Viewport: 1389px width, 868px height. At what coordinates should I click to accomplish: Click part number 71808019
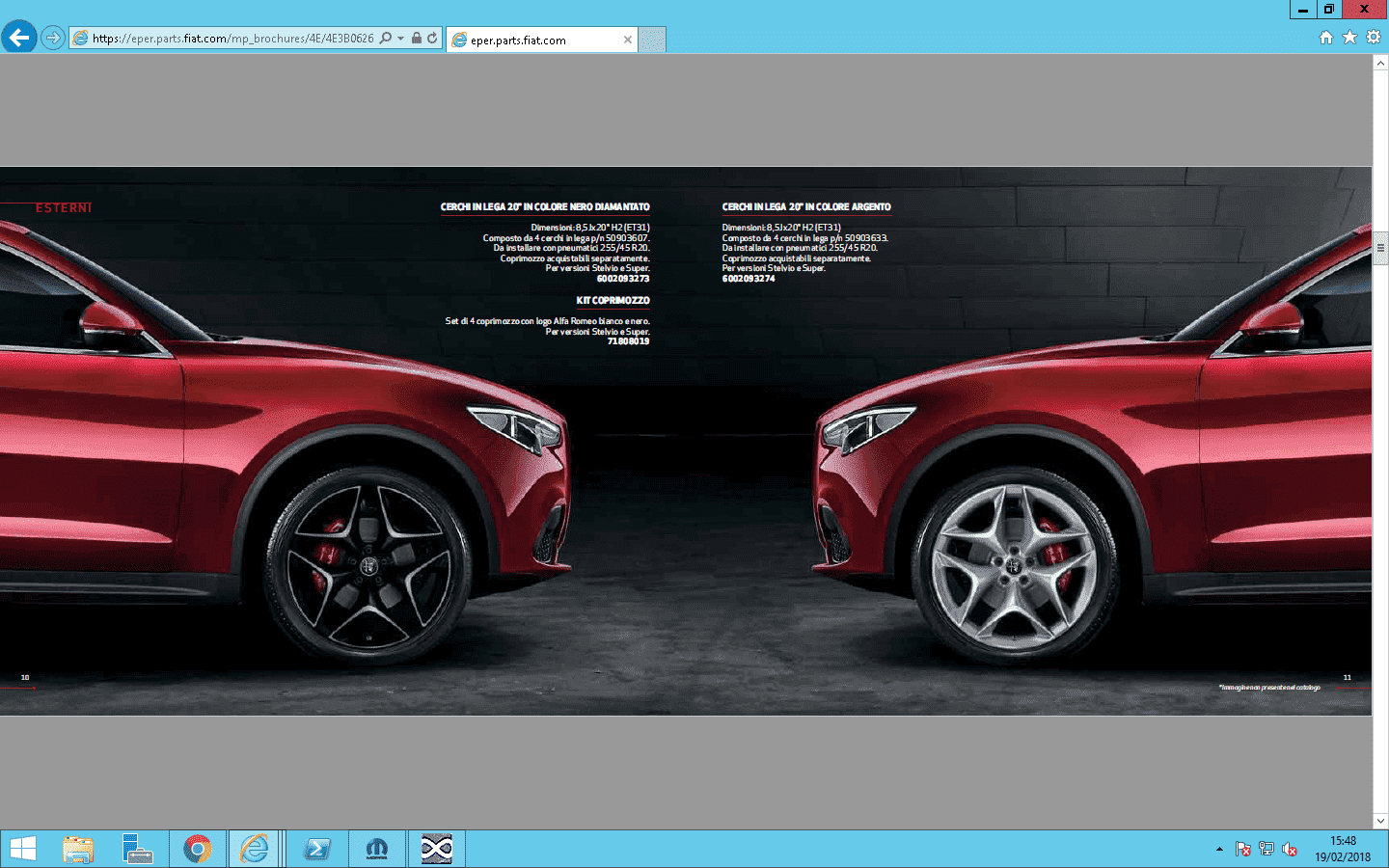(628, 341)
